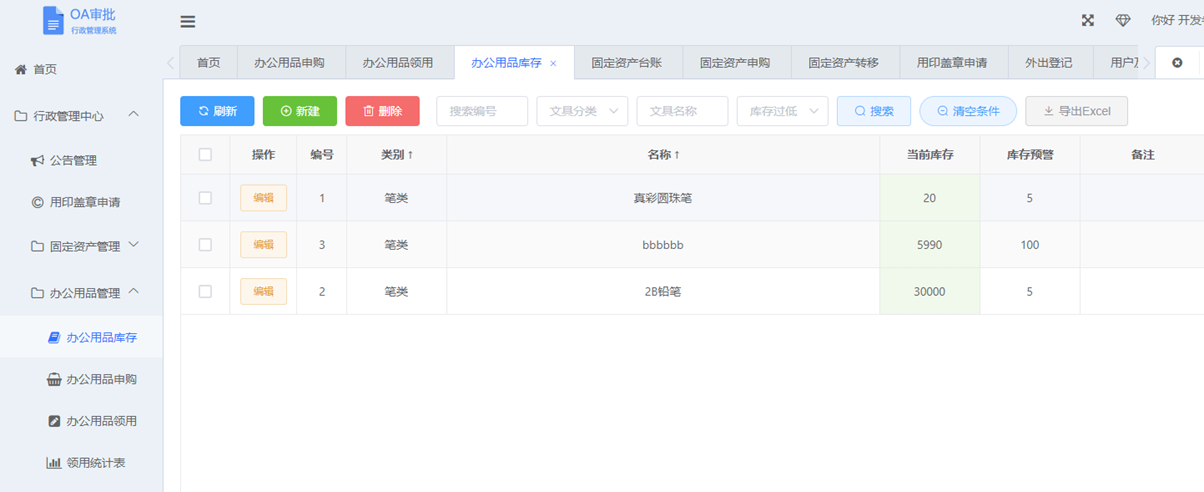
Task: Click 编辑 for 真彩圆珠笔 row
Action: coord(263,198)
